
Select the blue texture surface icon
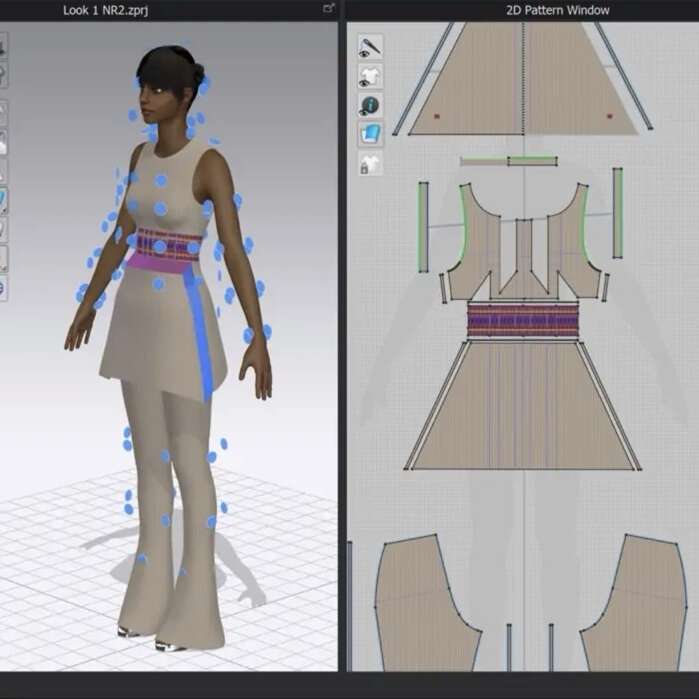[370, 134]
